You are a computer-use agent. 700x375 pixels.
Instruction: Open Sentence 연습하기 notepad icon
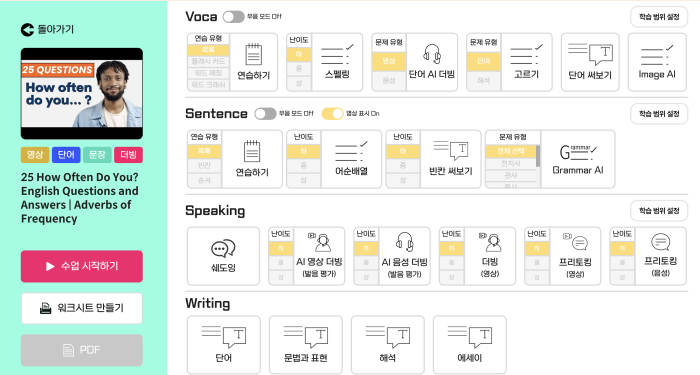click(x=252, y=151)
